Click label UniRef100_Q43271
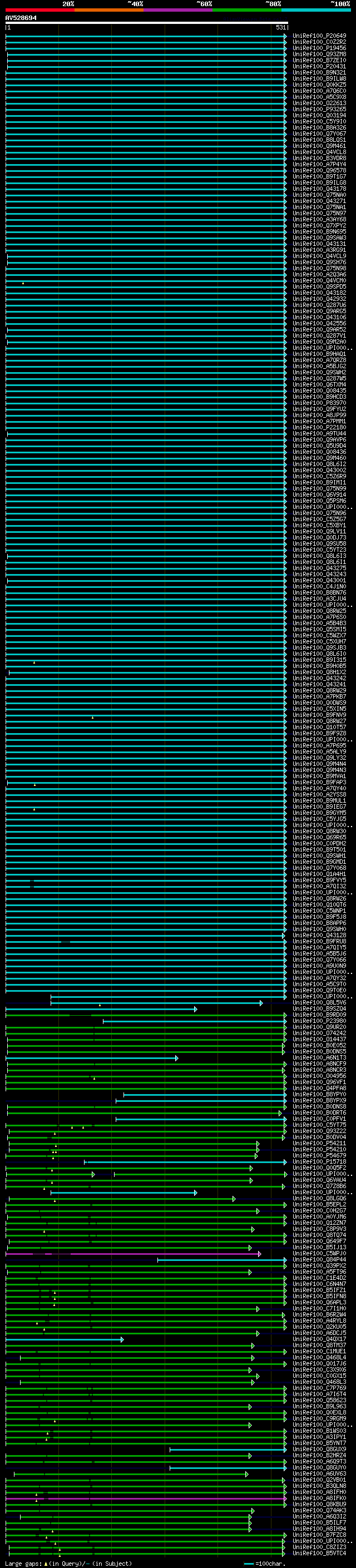The image size is (356, 1568). tap(319, 201)
